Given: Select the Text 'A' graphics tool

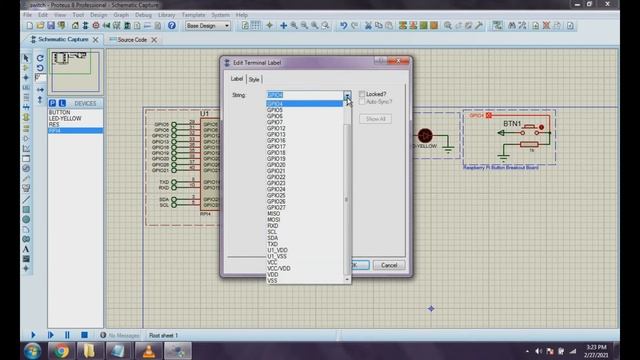Looking at the screenshot, I should point(26,249).
